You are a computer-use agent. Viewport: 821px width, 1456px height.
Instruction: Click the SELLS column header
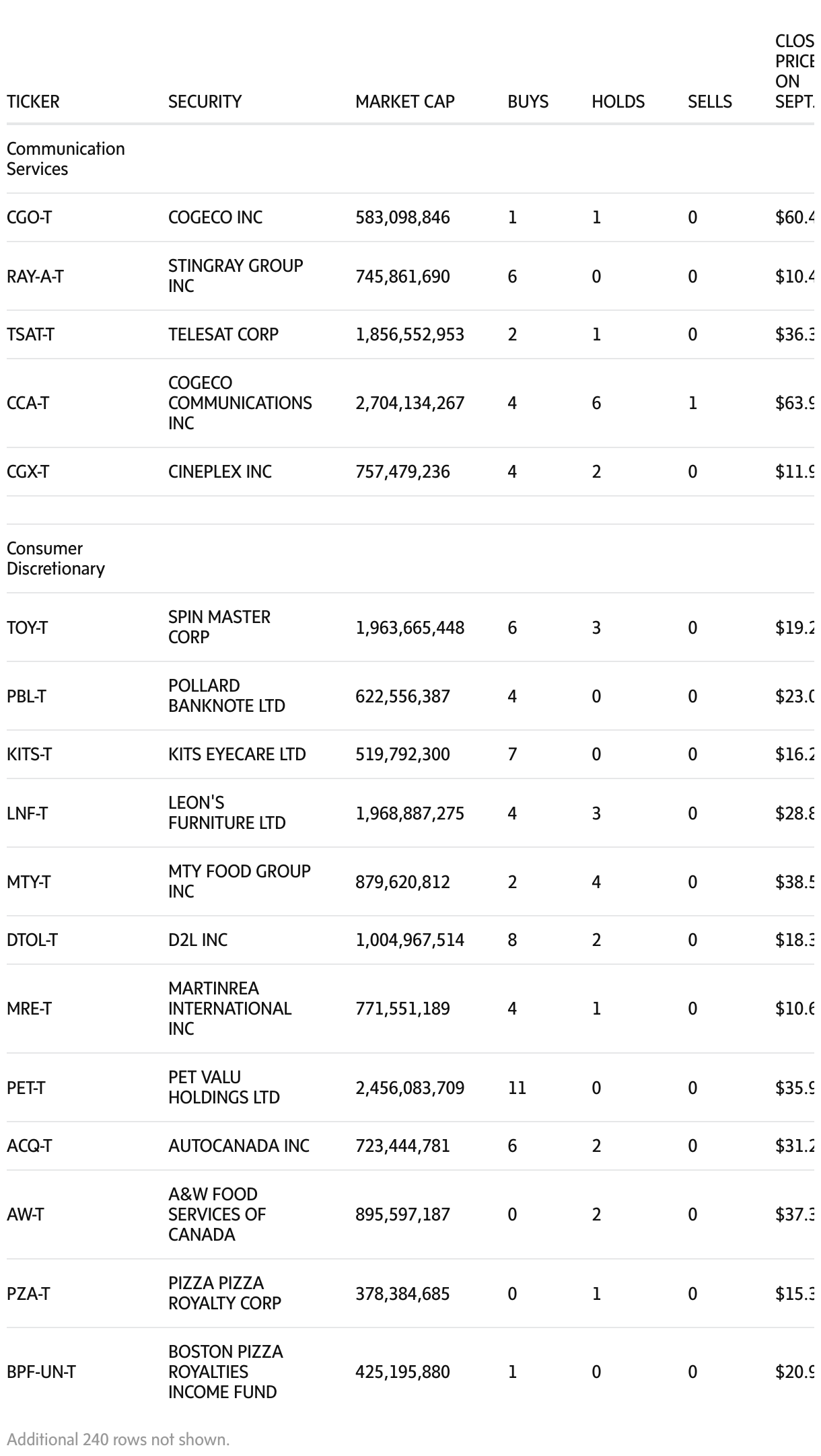coord(709,102)
